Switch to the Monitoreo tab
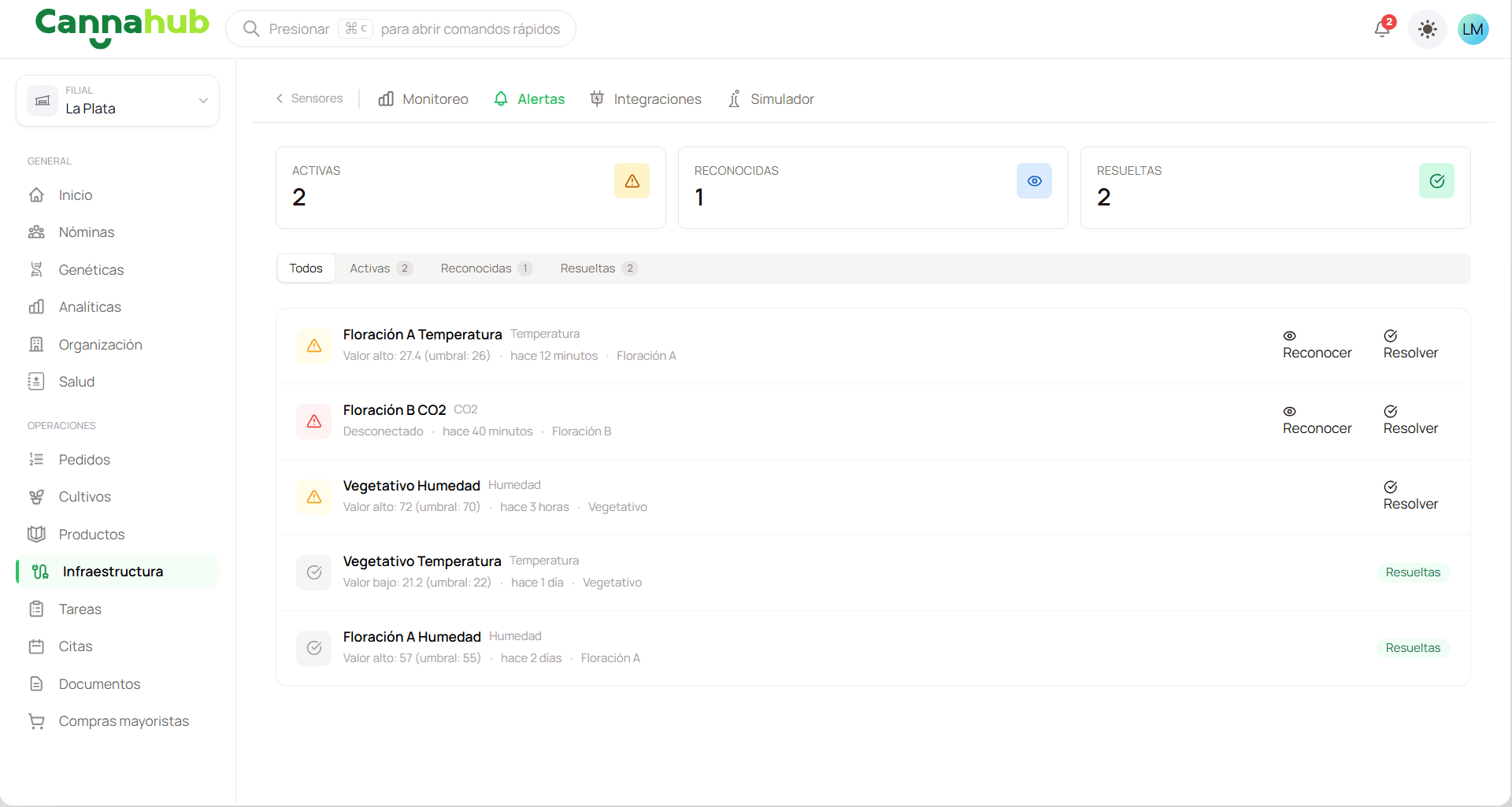Viewport: 1512px width, 807px height. point(423,99)
